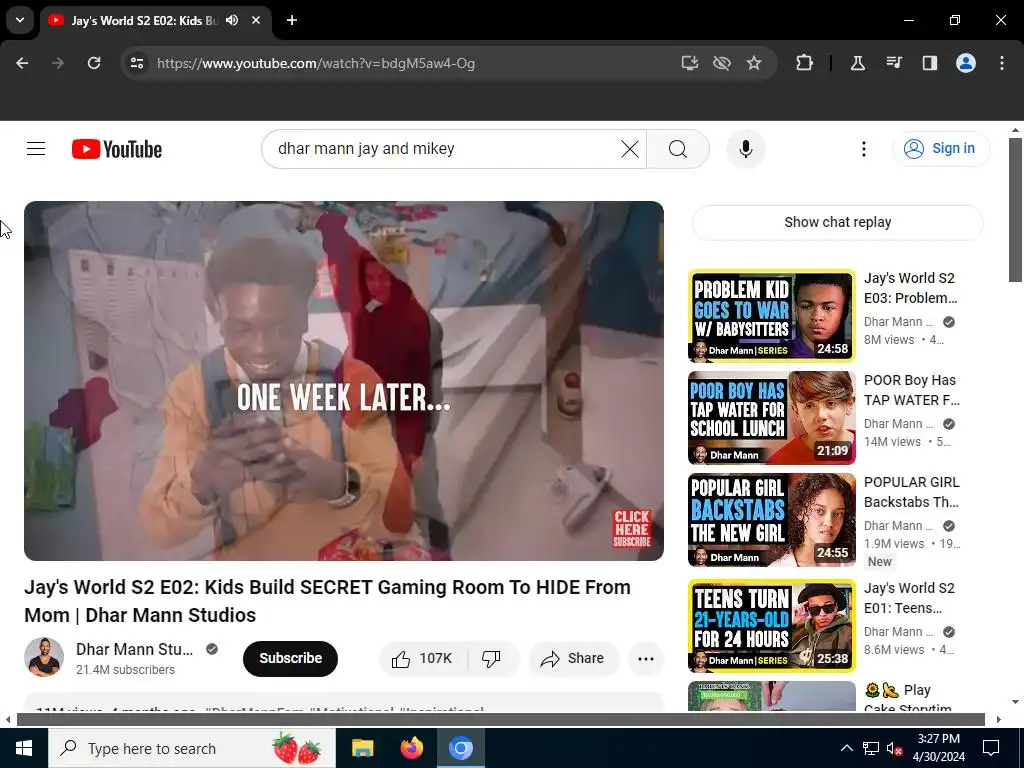View site information icon in address bar
The width and height of the screenshot is (1024, 768).
click(136, 63)
